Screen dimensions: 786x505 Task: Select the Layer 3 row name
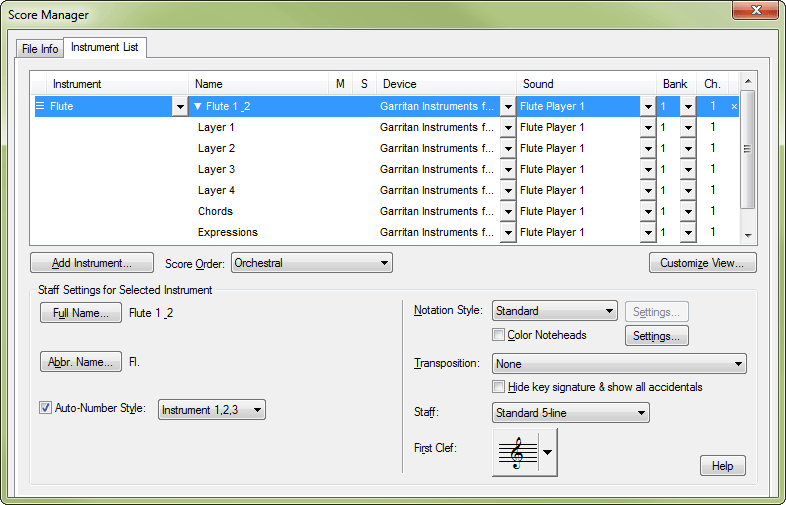(x=217, y=169)
